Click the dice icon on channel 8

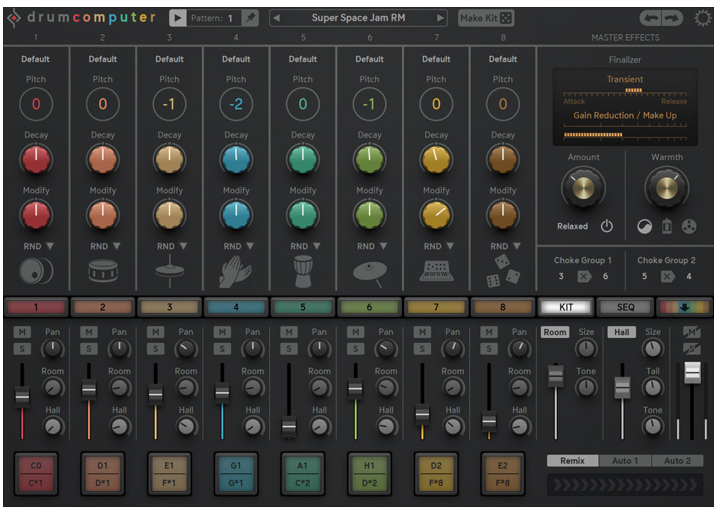point(503,271)
